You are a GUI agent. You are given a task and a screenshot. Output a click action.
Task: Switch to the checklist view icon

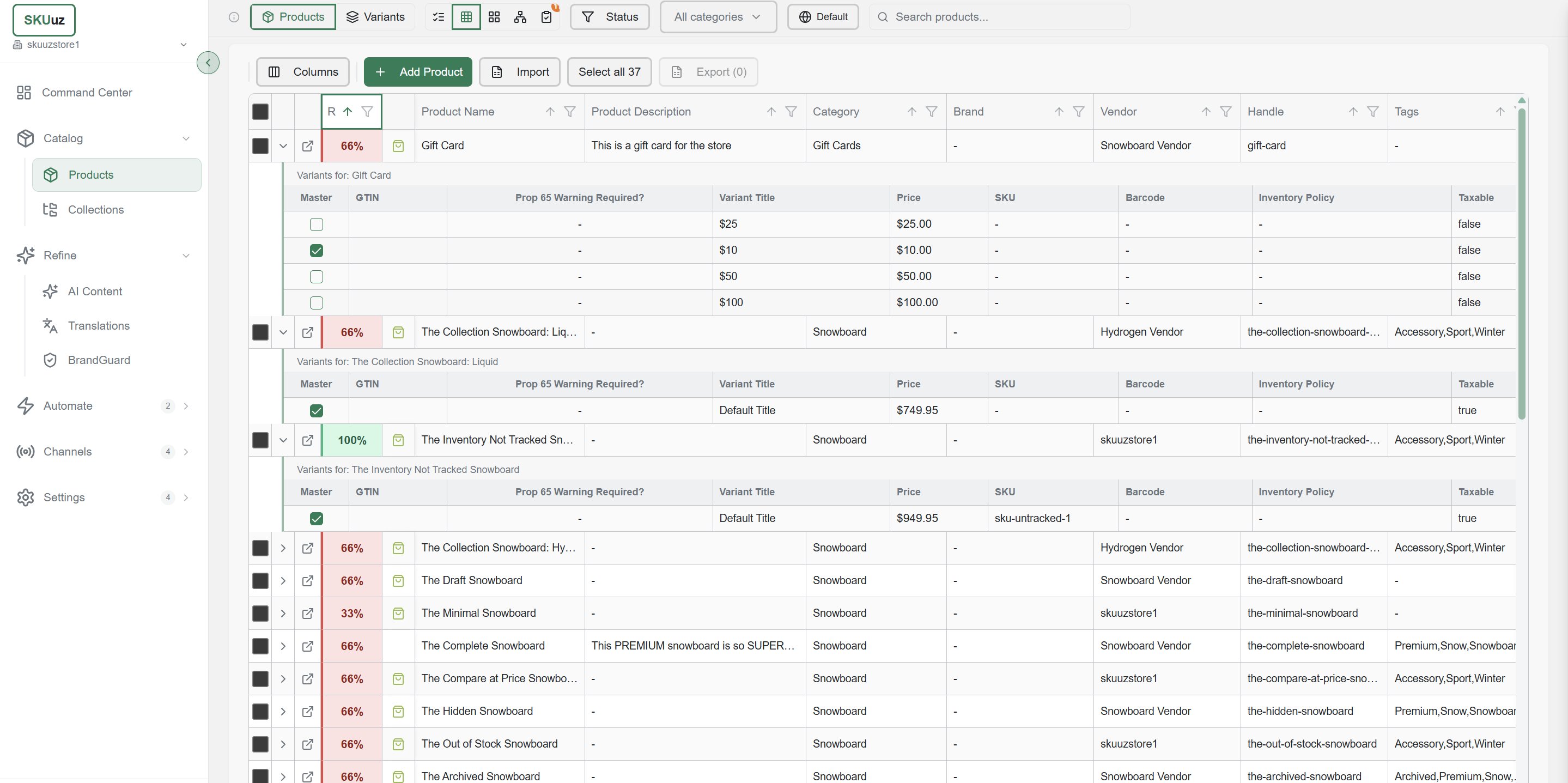pos(438,17)
